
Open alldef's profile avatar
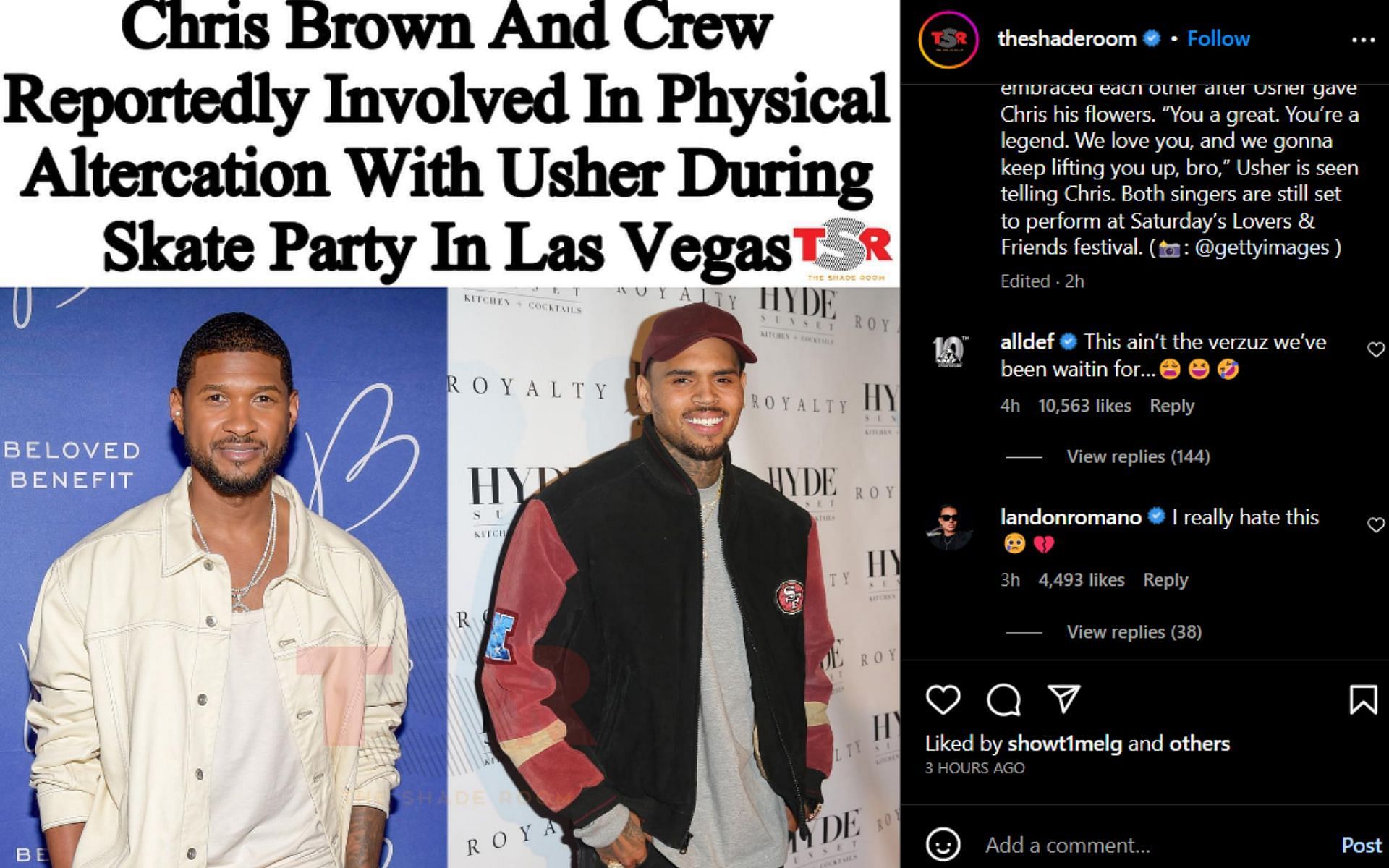pyautogui.click(x=948, y=352)
